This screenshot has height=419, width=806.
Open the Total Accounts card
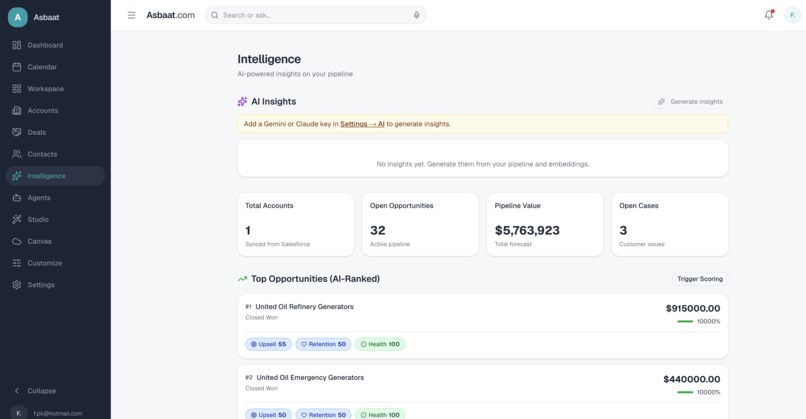click(296, 224)
